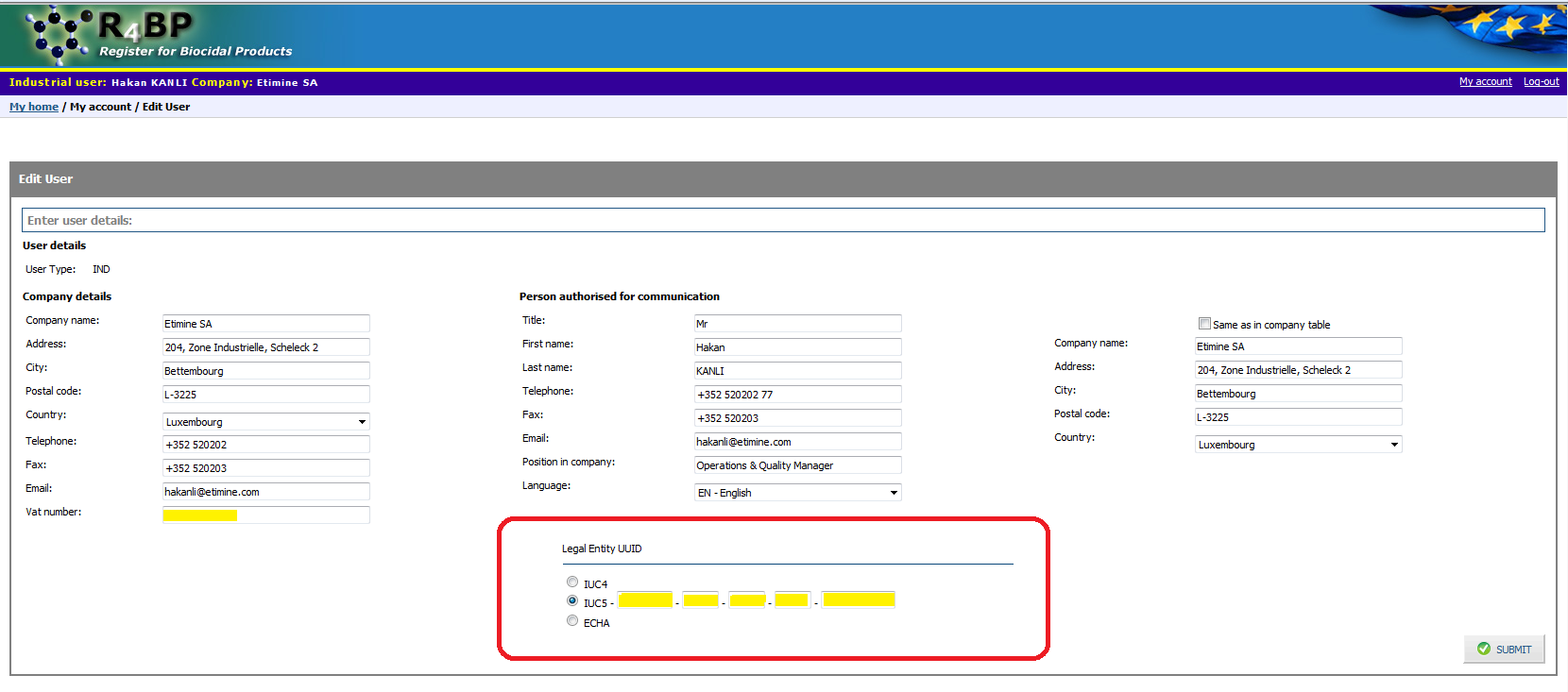
Task: Click the first IUC5 UUID segment field
Action: click(645, 599)
